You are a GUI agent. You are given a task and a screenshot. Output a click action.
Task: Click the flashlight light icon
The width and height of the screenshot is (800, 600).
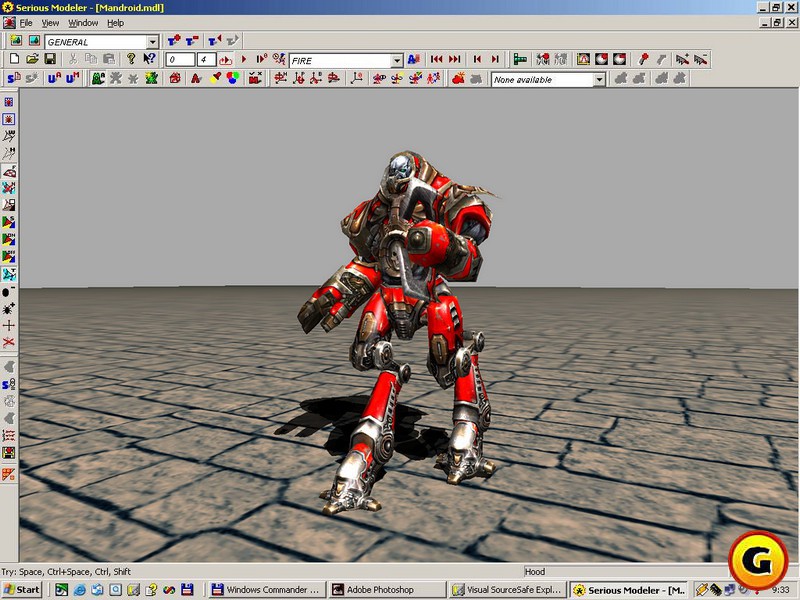[215, 78]
